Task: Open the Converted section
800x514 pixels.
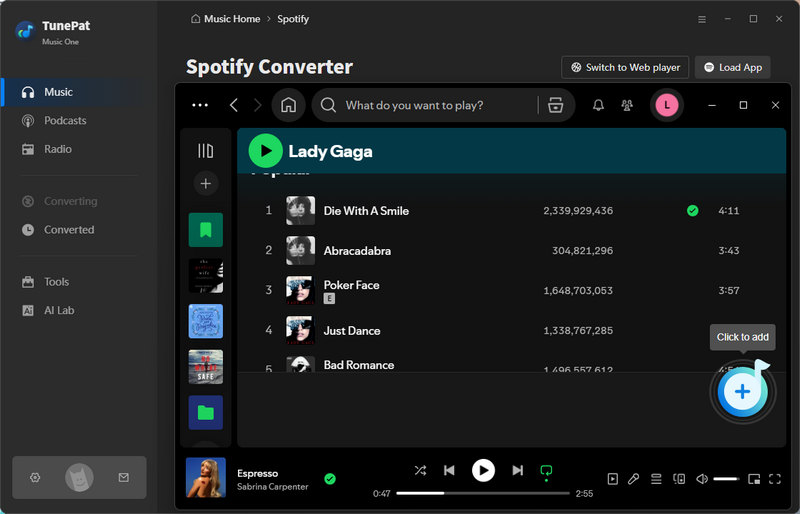Action: point(69,230)
